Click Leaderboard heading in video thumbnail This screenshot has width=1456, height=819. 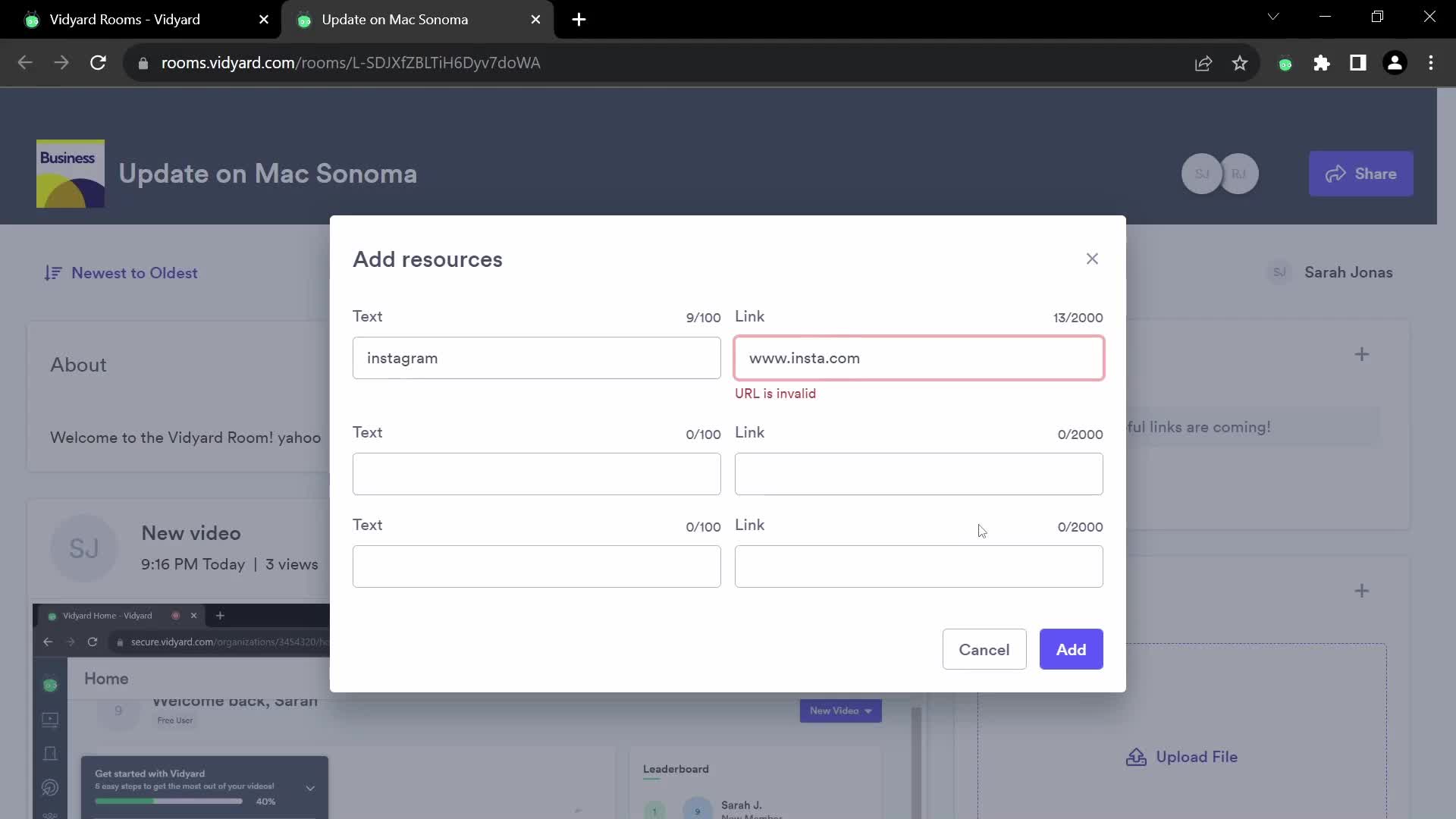[x=676, y=769]
